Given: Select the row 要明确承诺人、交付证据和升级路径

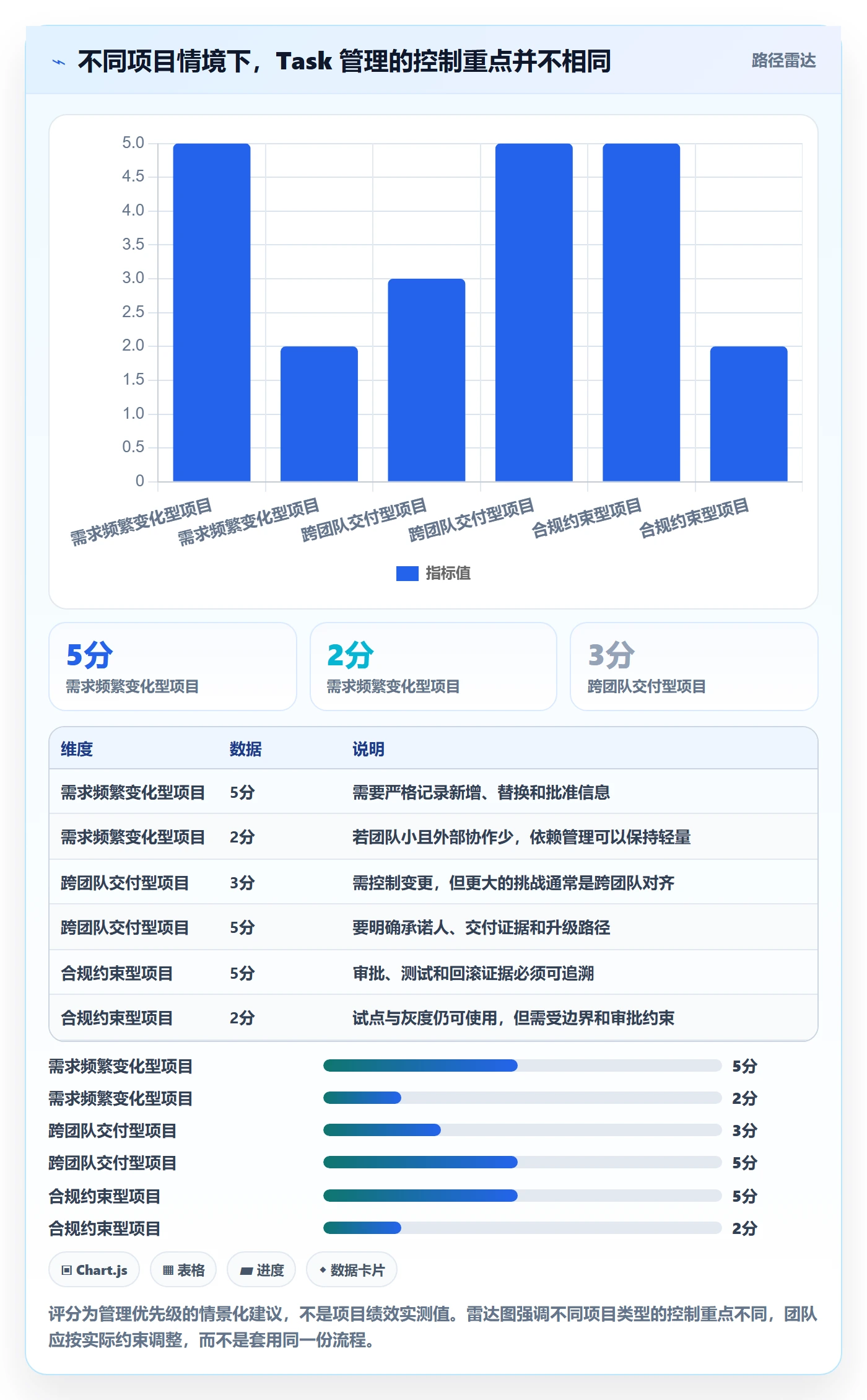Looking at the screenshot, I should point(434,927).
